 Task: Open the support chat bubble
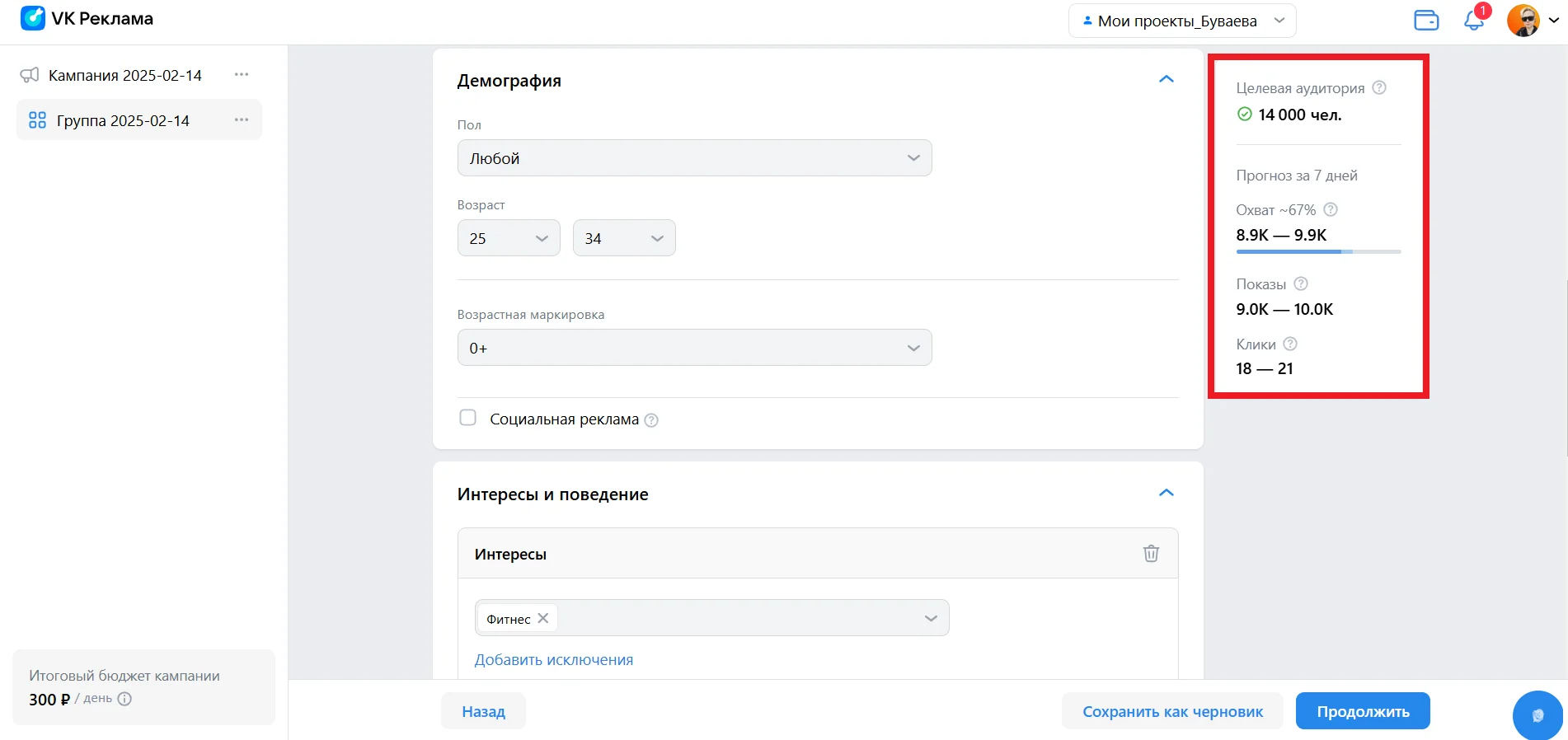pyautogui.click(x=1537, y=714)
